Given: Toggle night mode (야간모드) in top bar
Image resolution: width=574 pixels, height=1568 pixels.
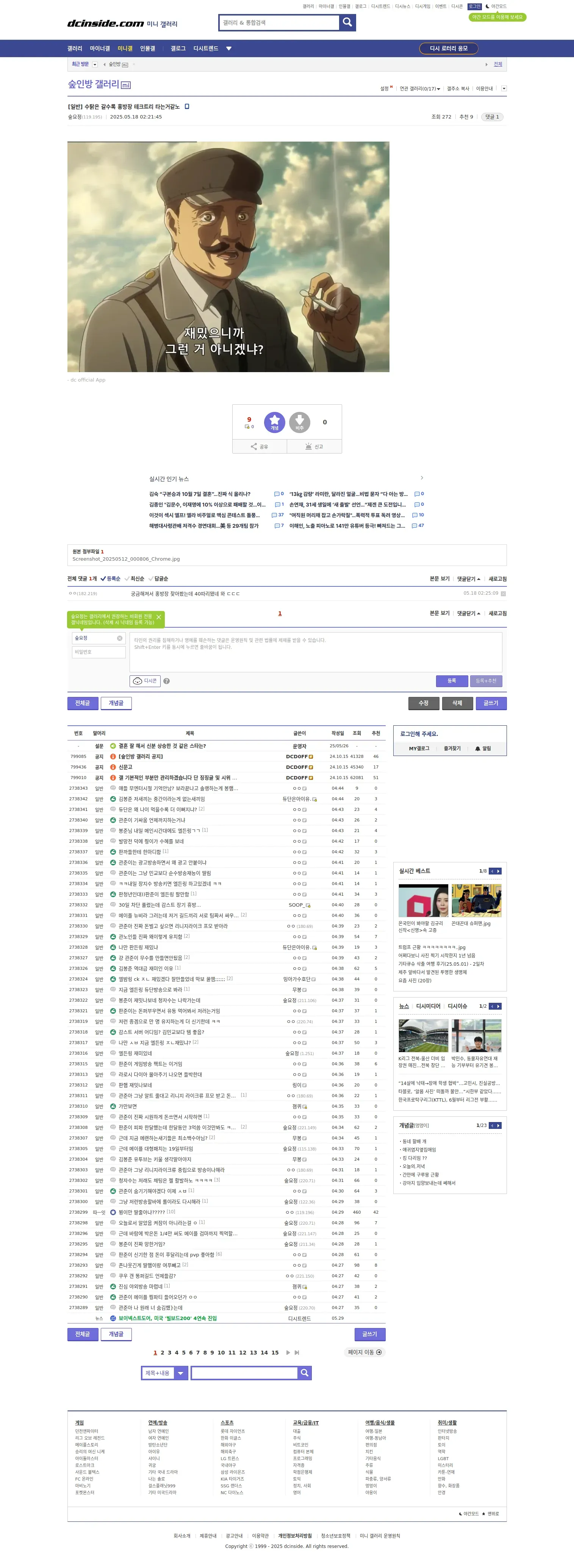Looking at the screenshot, I should (496, 7).
